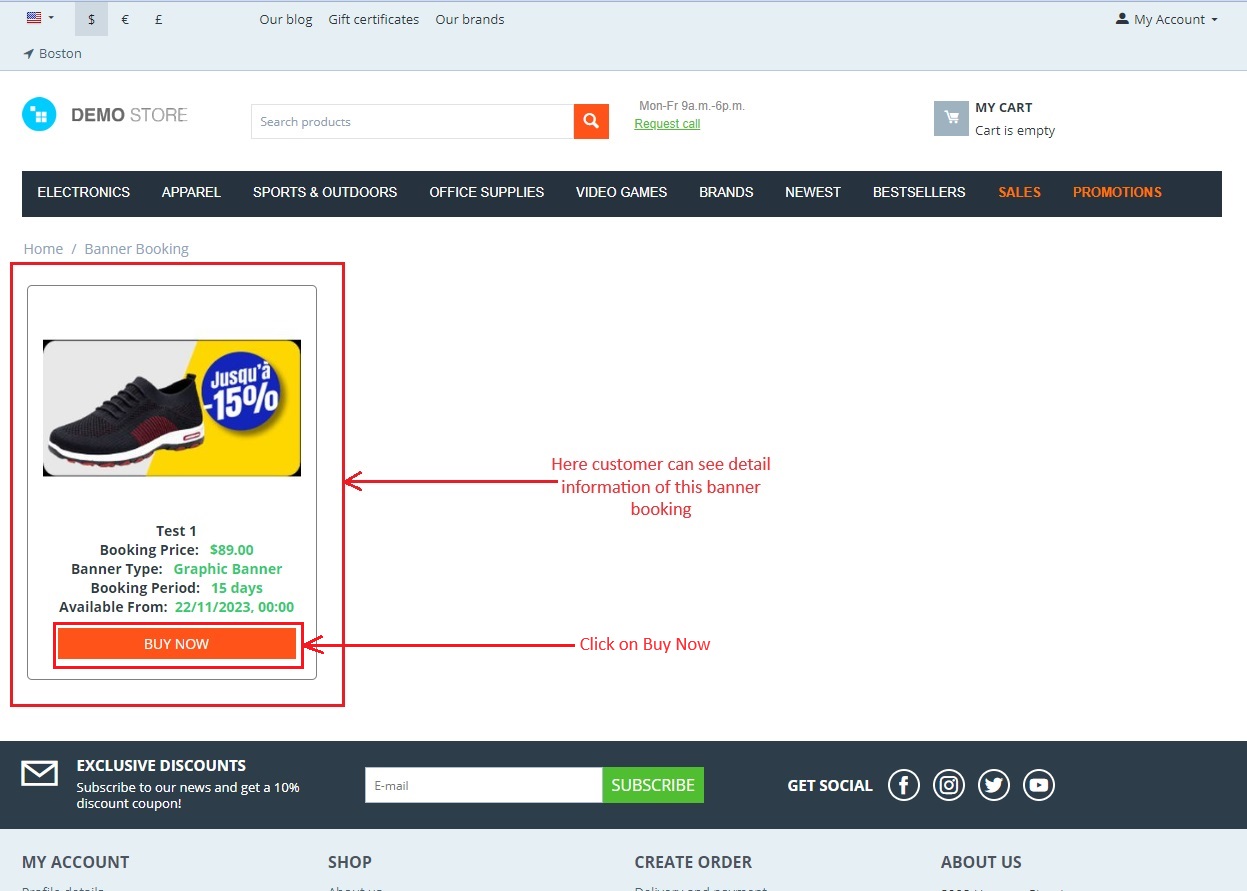Image resolution: width=1247 pixels, height=891 pixels.
Task: Open the YouTube social icon
Action: (1039, 785)
